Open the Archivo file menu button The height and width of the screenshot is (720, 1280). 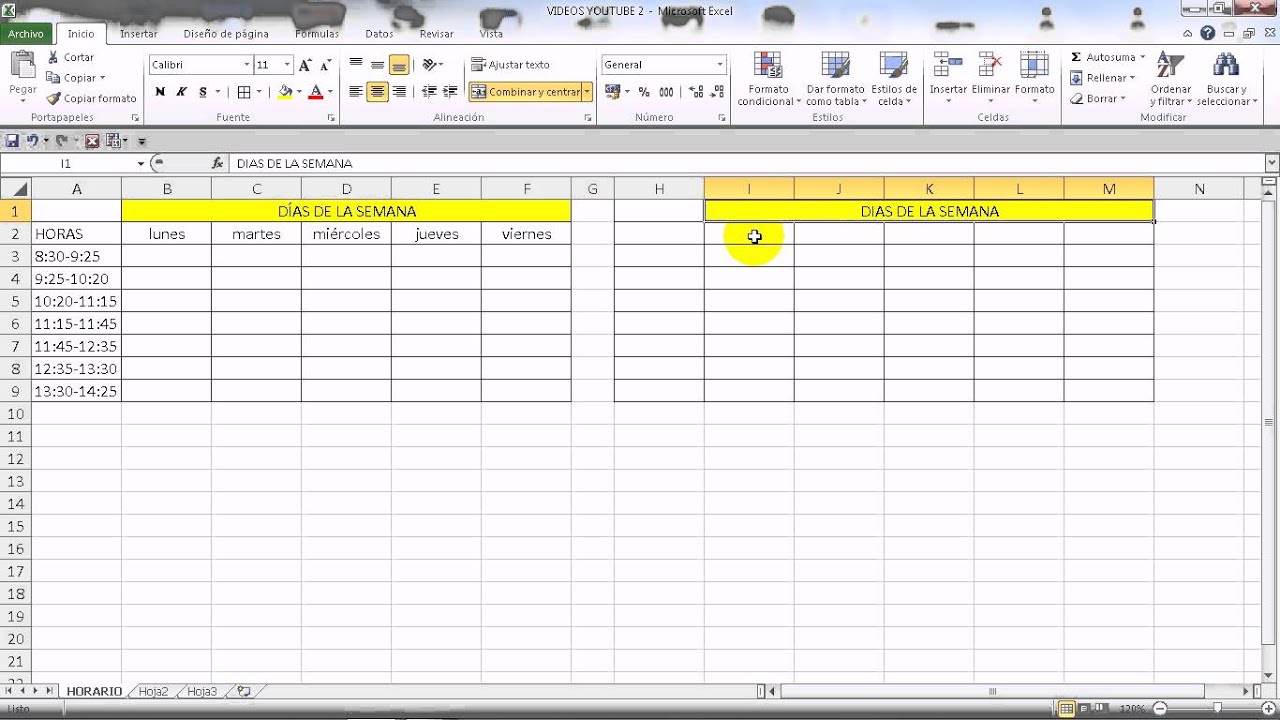point(26,33)
